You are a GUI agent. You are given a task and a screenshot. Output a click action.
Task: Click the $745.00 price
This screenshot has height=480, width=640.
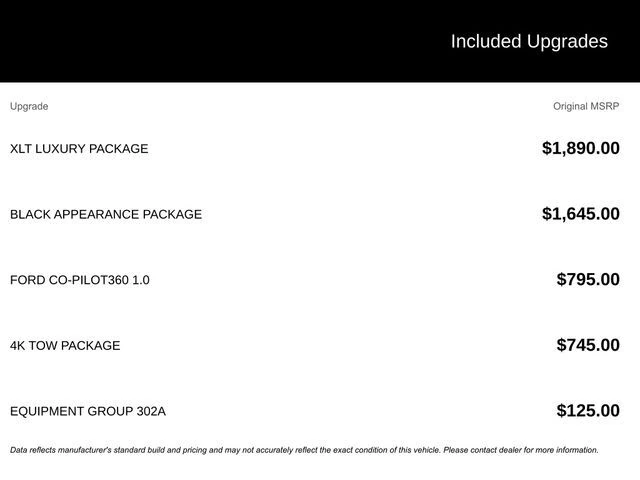point(588,346)
